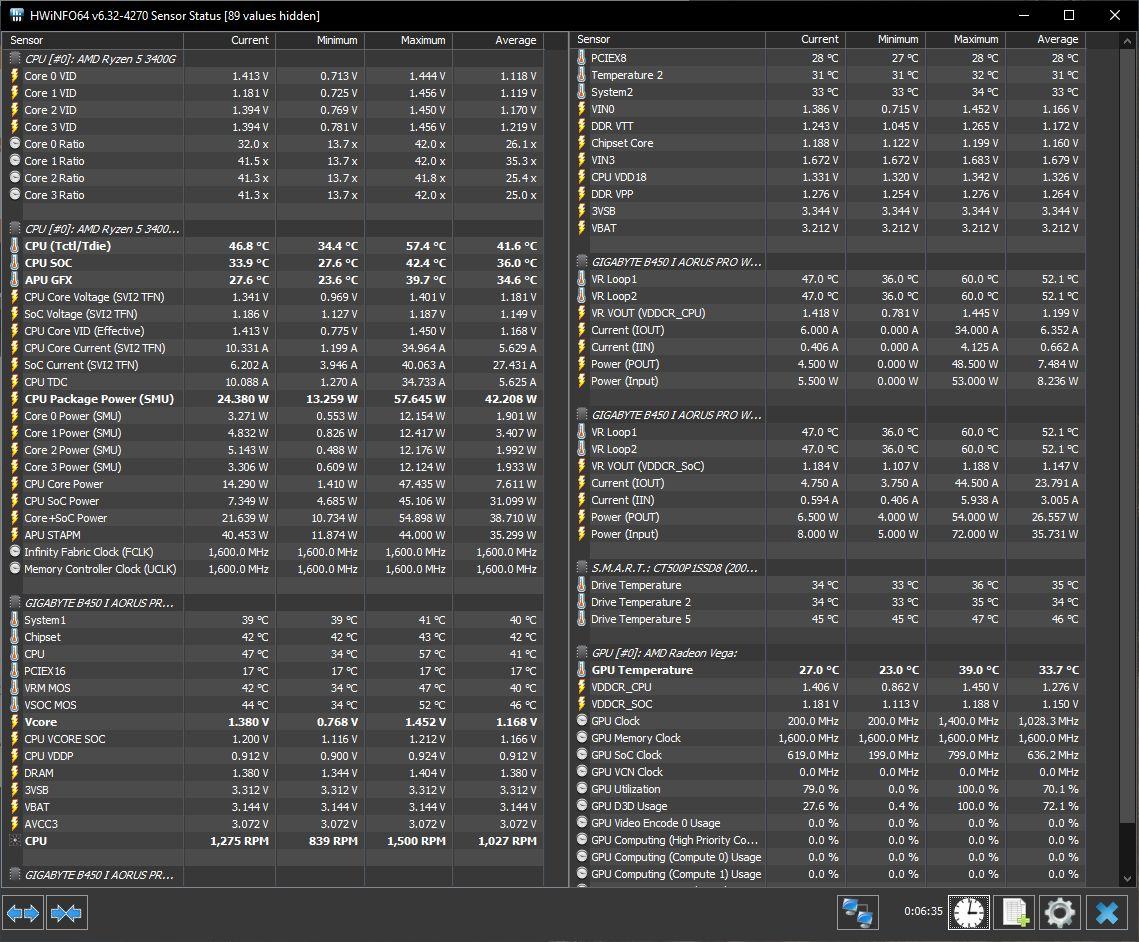Select the DDR VTT row
This screenshot has width=1139, height=942.
827,126
